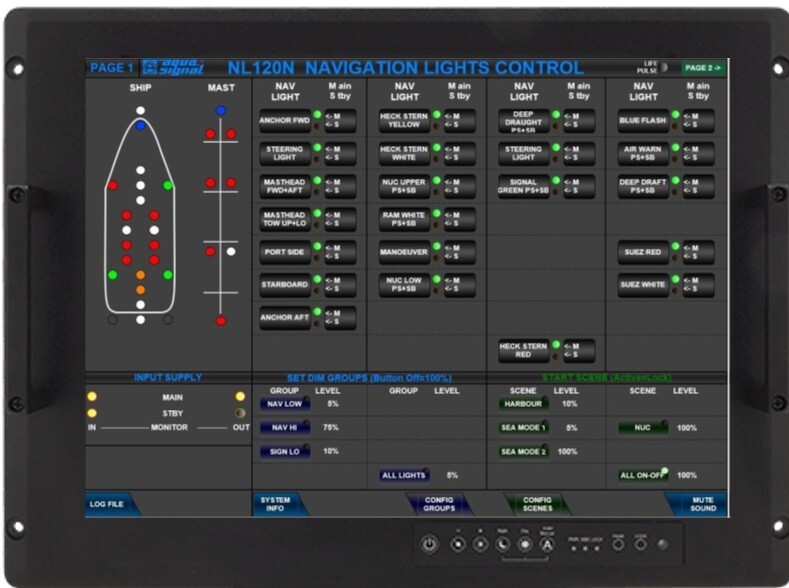
Task: Switch Main/Standby selector for HECK STERN RED
Action: pos(579,351)
